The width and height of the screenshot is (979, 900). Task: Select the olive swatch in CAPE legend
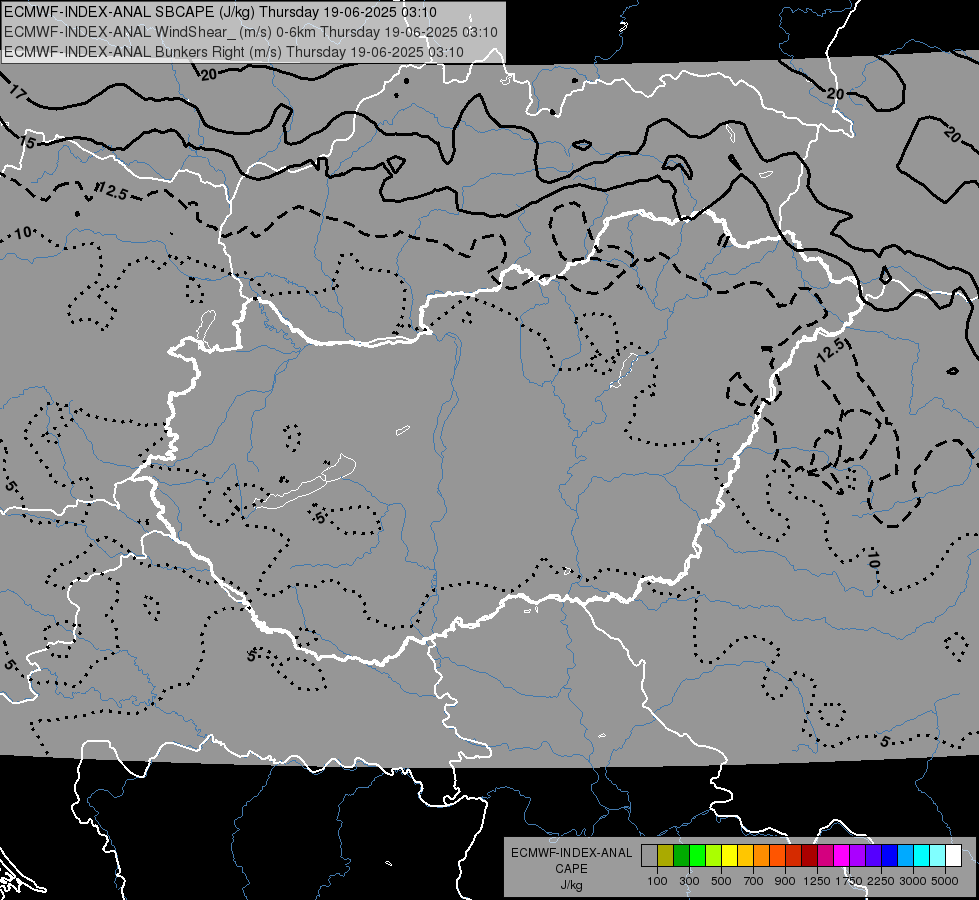click(x=666, y=856)
